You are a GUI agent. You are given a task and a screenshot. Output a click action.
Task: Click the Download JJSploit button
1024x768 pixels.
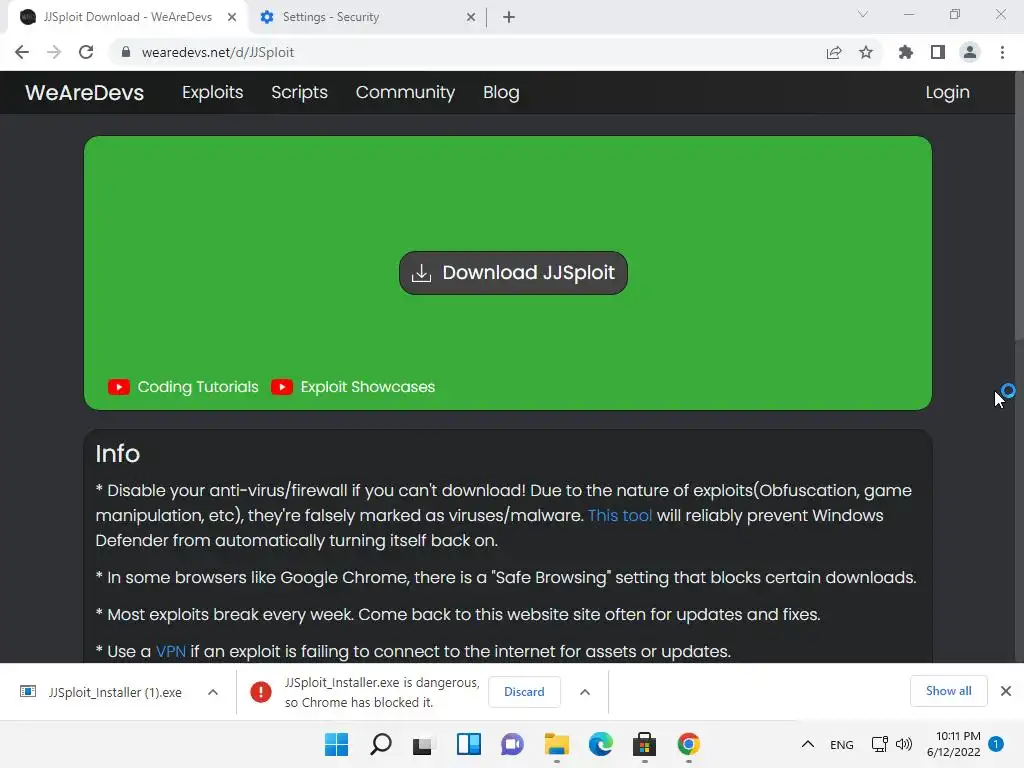click(x=513, y=273)
